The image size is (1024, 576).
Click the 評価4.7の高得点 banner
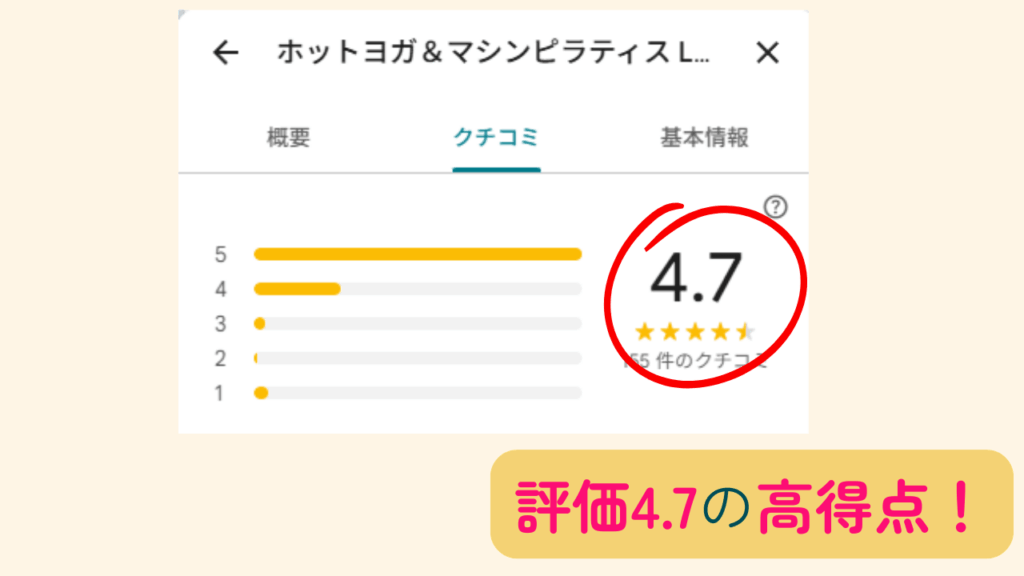(751, 504)
